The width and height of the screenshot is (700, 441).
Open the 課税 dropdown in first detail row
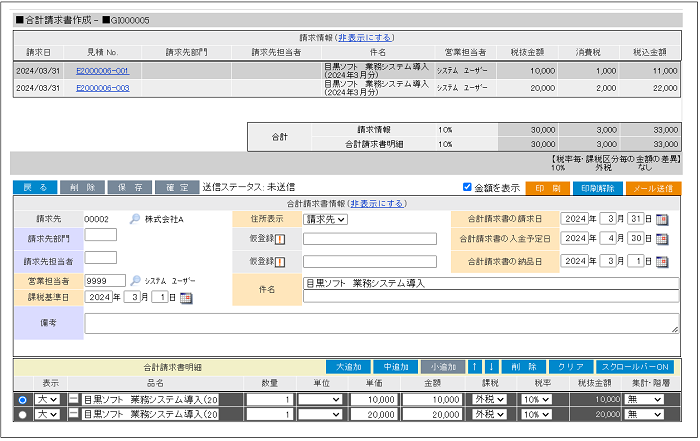click(x=490, y=399)
